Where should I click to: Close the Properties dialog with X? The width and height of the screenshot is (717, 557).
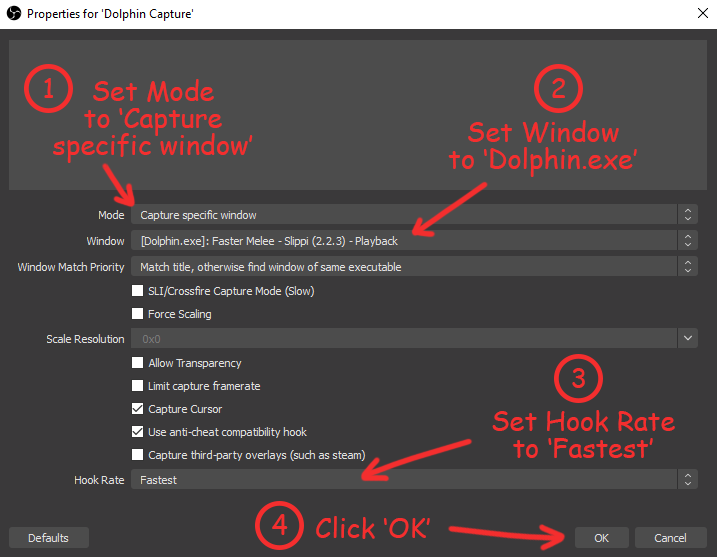703,13
